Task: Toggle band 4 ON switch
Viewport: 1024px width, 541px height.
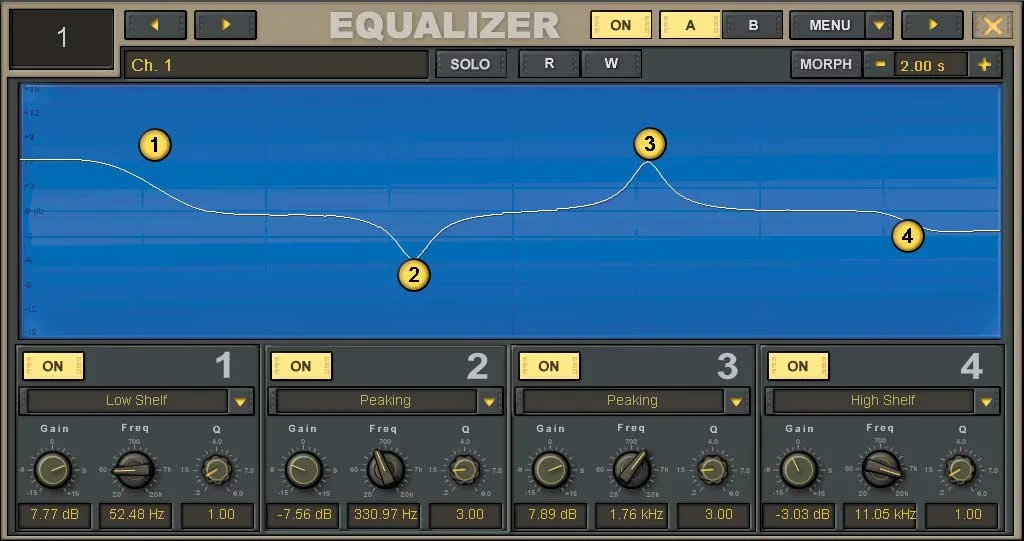Action: coord(798,366)
